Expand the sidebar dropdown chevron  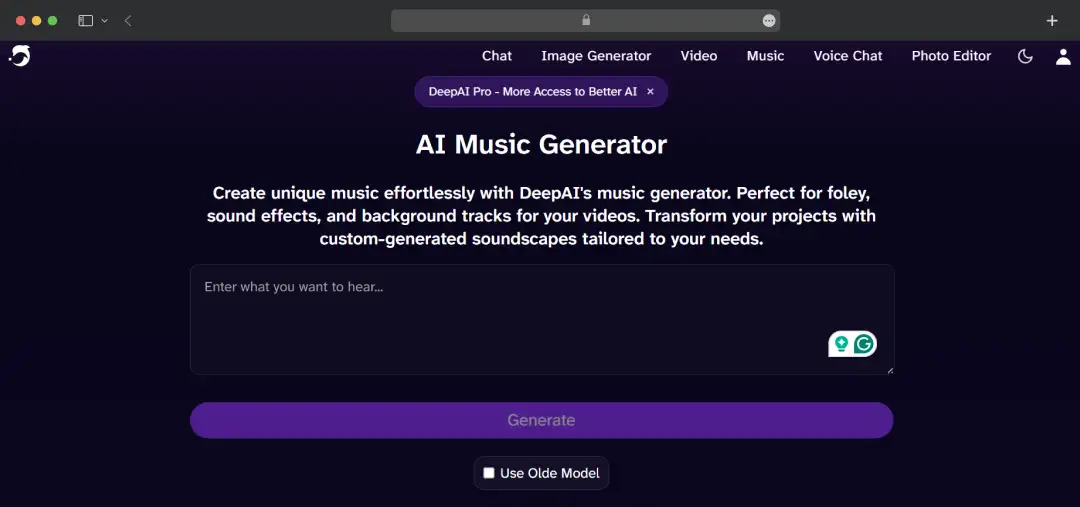click(105, 21)
